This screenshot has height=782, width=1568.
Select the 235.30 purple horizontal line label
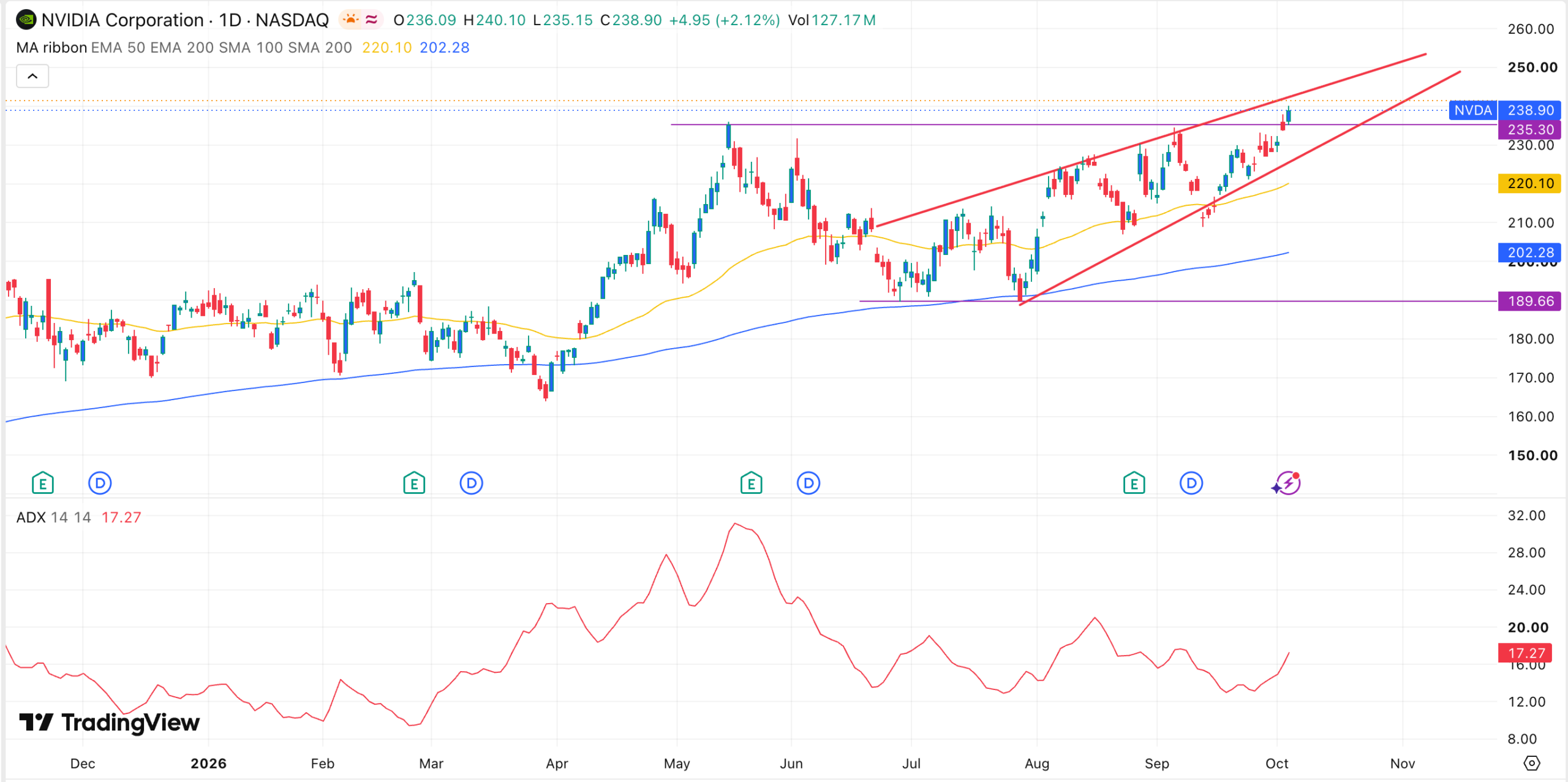point(1529,129)
